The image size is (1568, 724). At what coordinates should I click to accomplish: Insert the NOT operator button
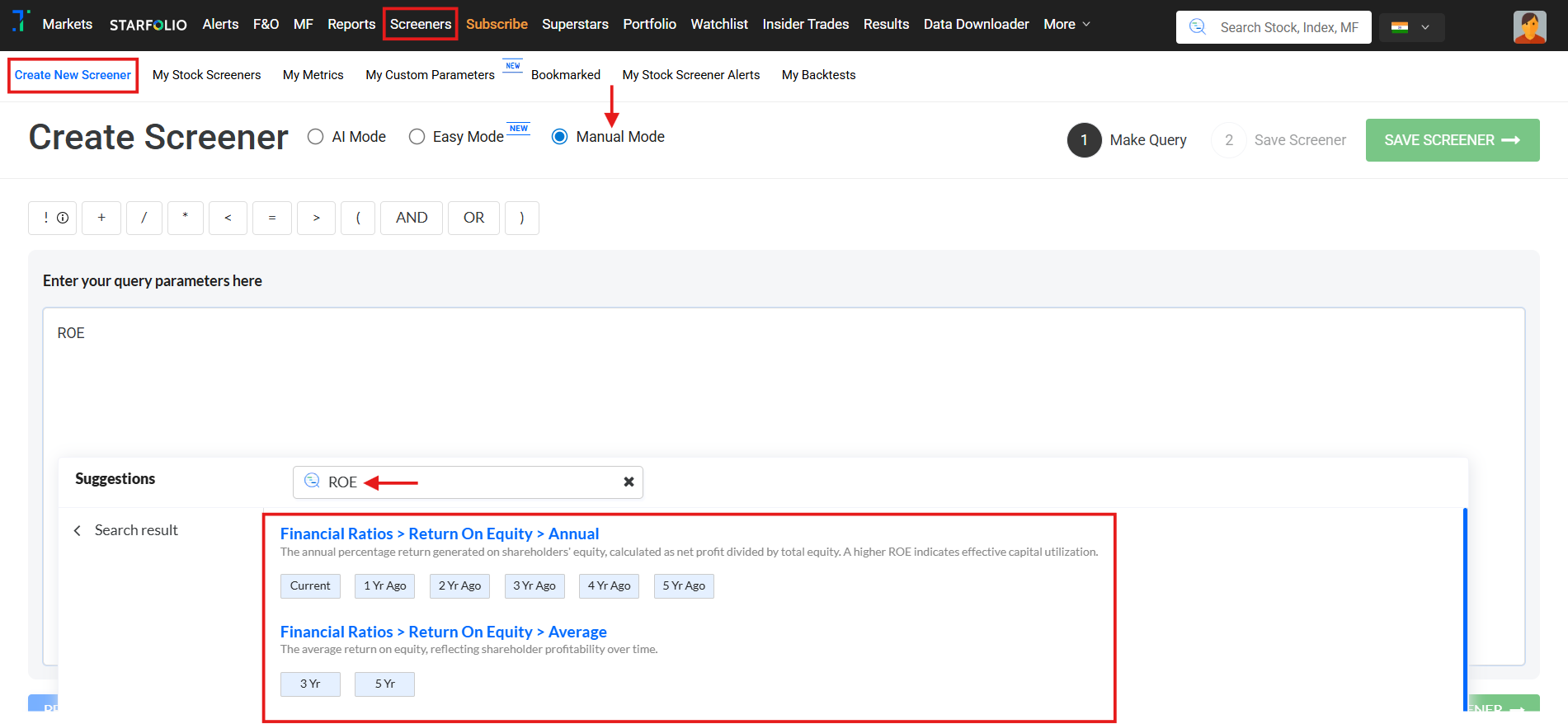pos(53,218)
